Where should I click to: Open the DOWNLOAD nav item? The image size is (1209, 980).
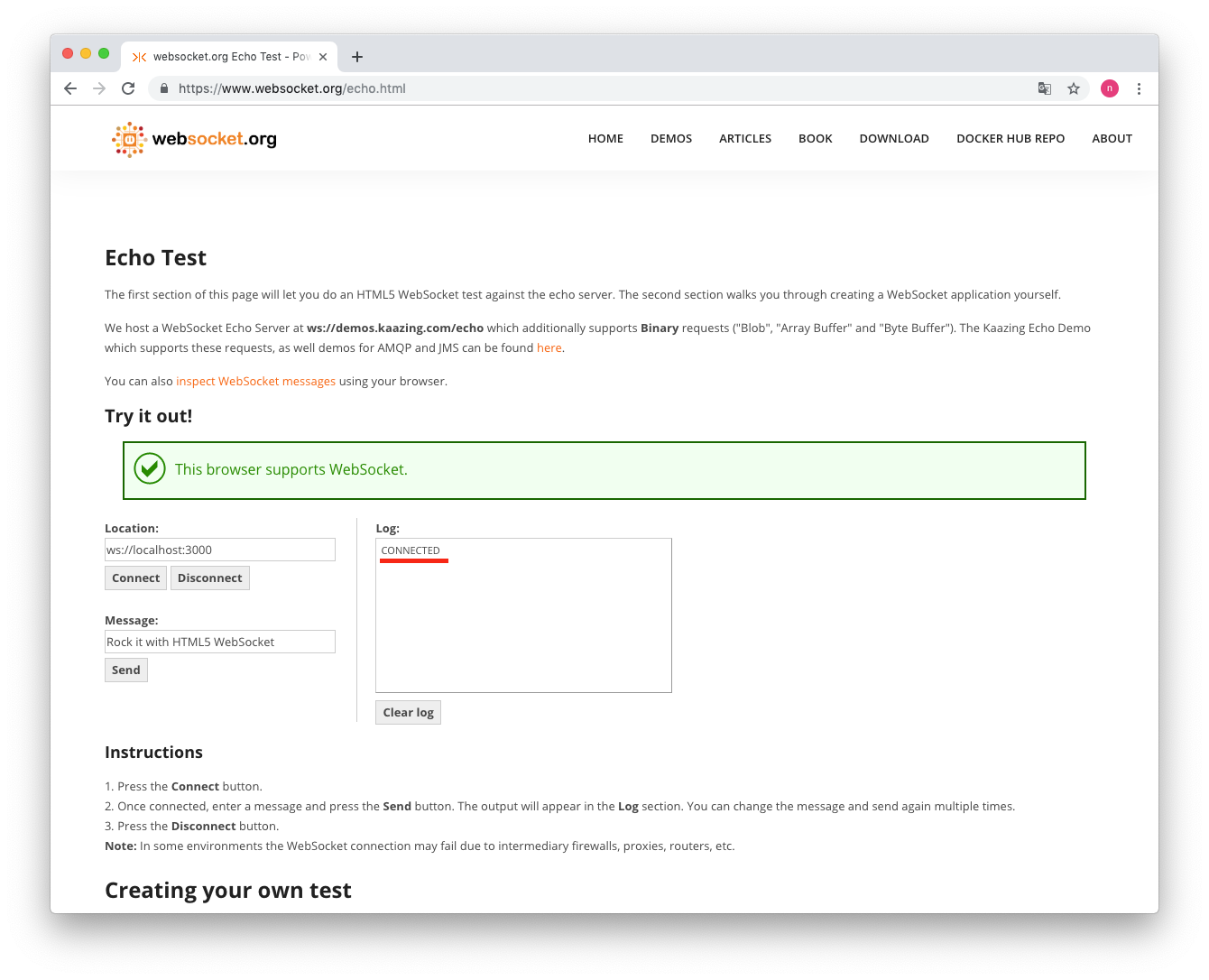(x=894, y=139)
